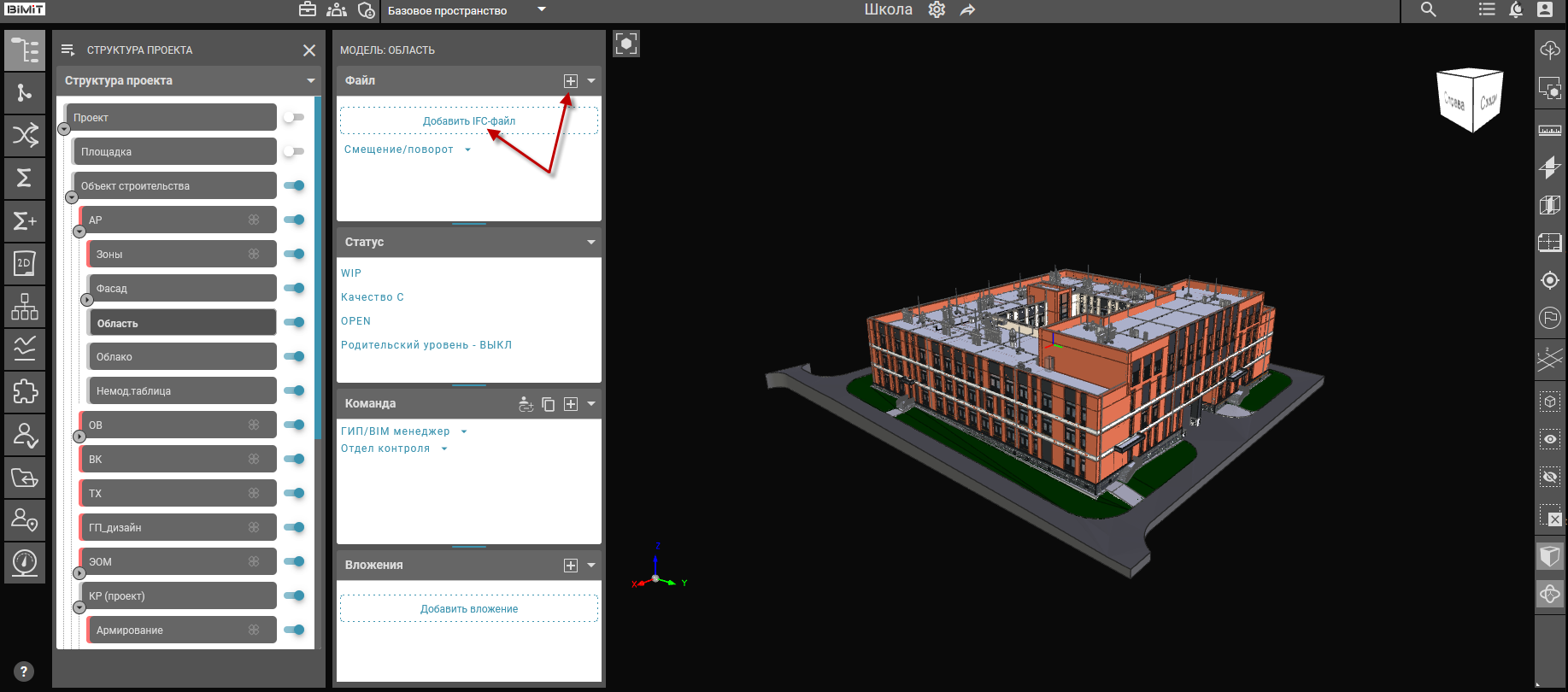The width and height of the screenshot is (1568, 692).
Task: Click the settings gear next to Школа
Action: coord(937,10)
